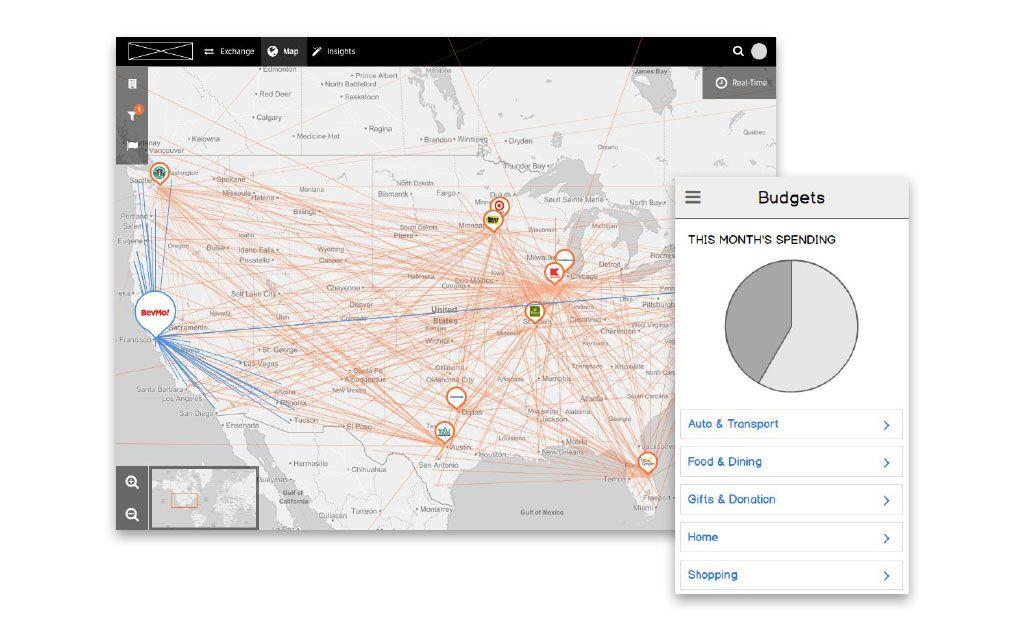Switch to the Insights tab
1024x630 pixels.
(333, 51)
